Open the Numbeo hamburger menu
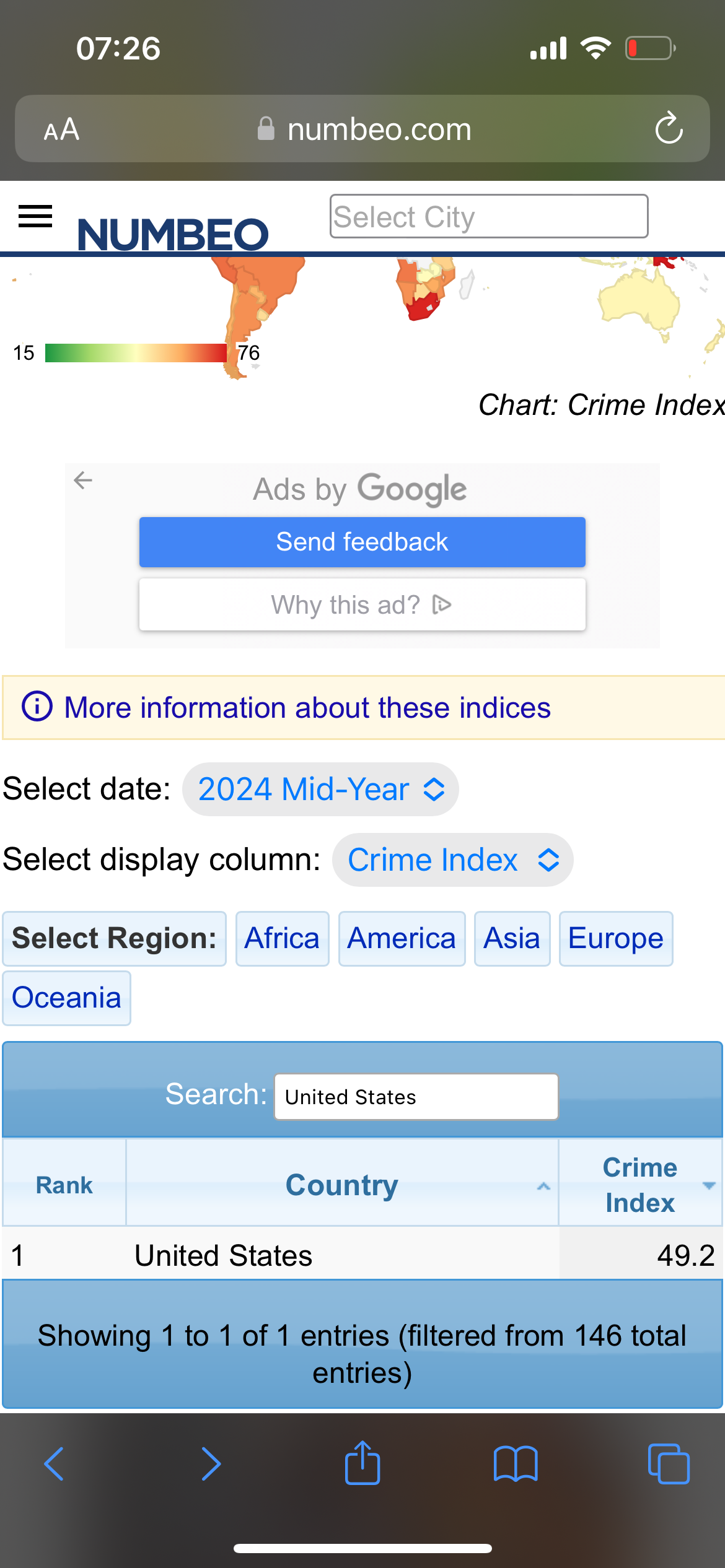 tap(35, 217)
